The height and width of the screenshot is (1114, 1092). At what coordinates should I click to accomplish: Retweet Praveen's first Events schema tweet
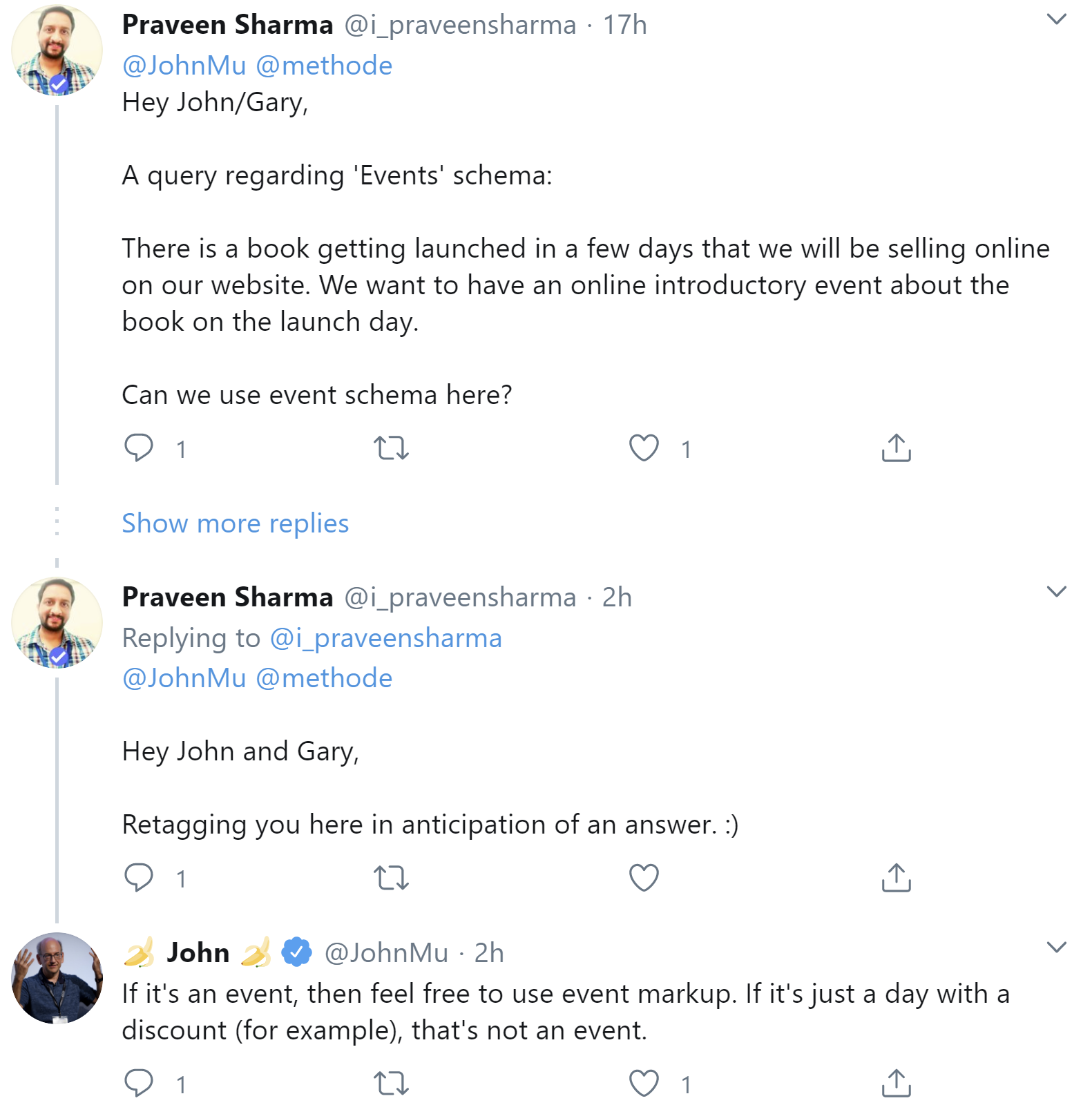point(391,448)
